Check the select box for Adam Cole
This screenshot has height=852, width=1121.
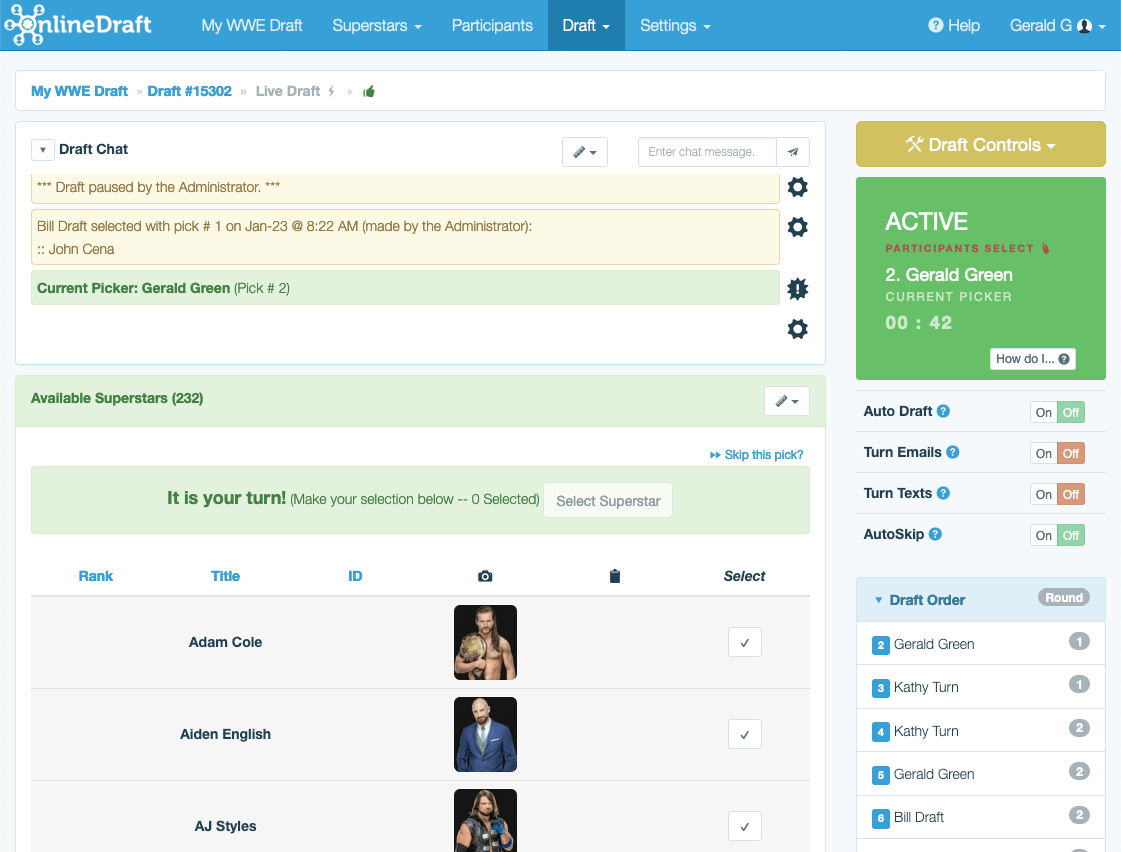745,642
